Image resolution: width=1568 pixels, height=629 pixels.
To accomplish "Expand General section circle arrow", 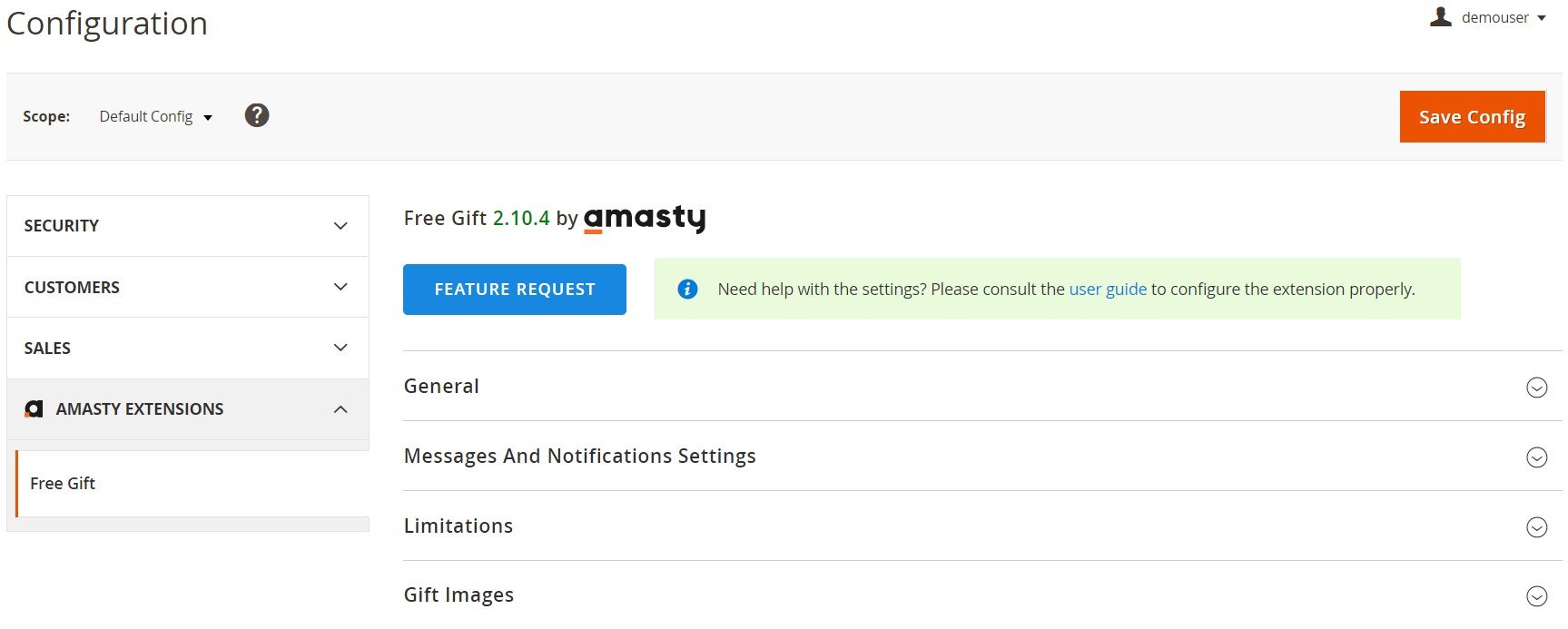I will [1536, 388].
